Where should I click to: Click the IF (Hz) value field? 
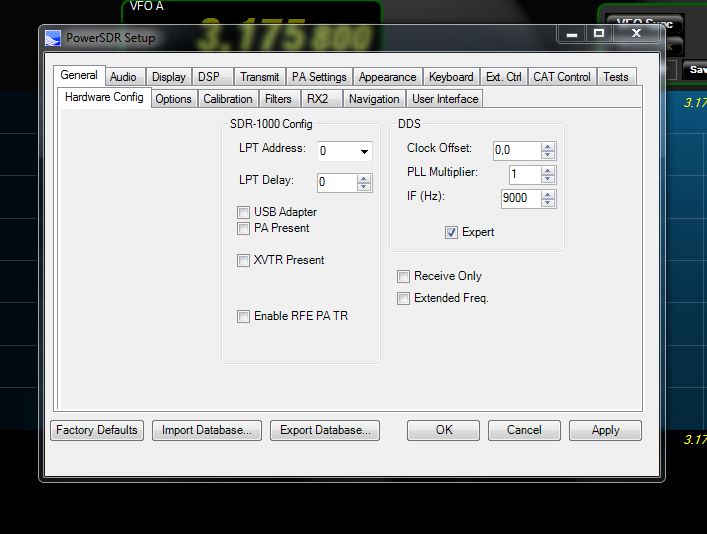click(x=521, y=198)
